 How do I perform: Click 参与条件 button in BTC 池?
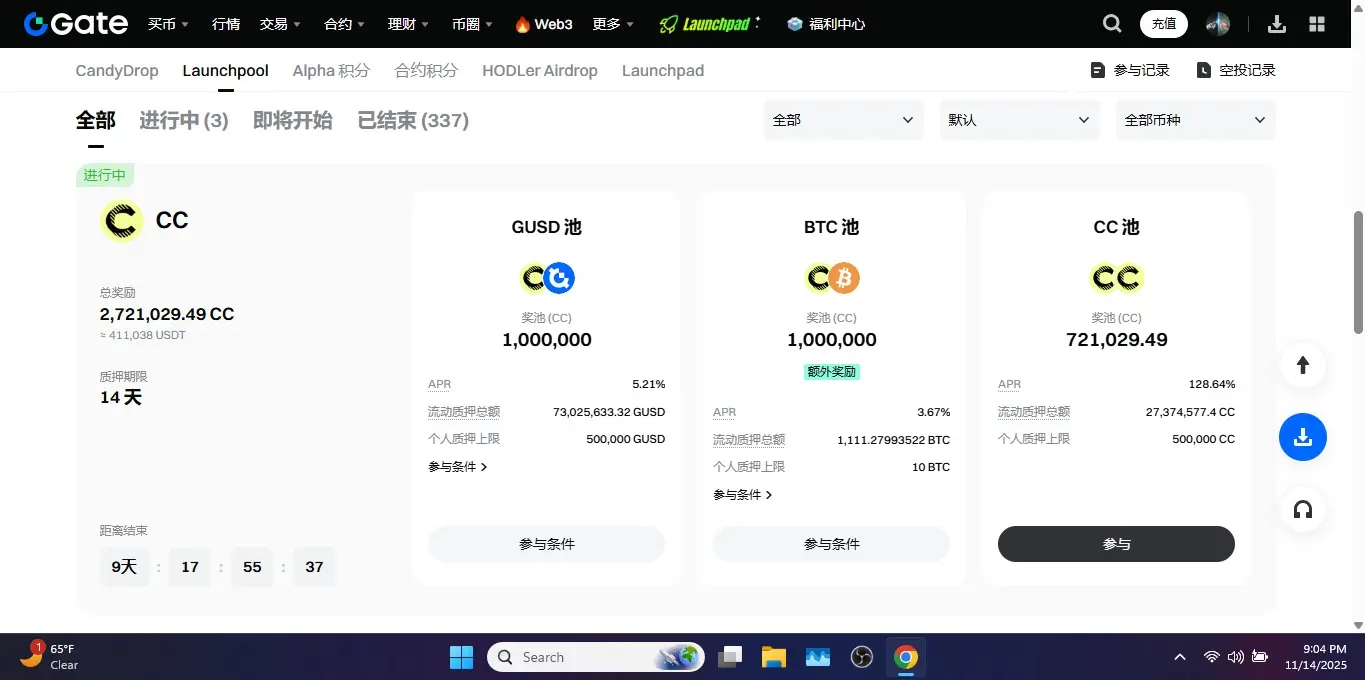[832, 544]
